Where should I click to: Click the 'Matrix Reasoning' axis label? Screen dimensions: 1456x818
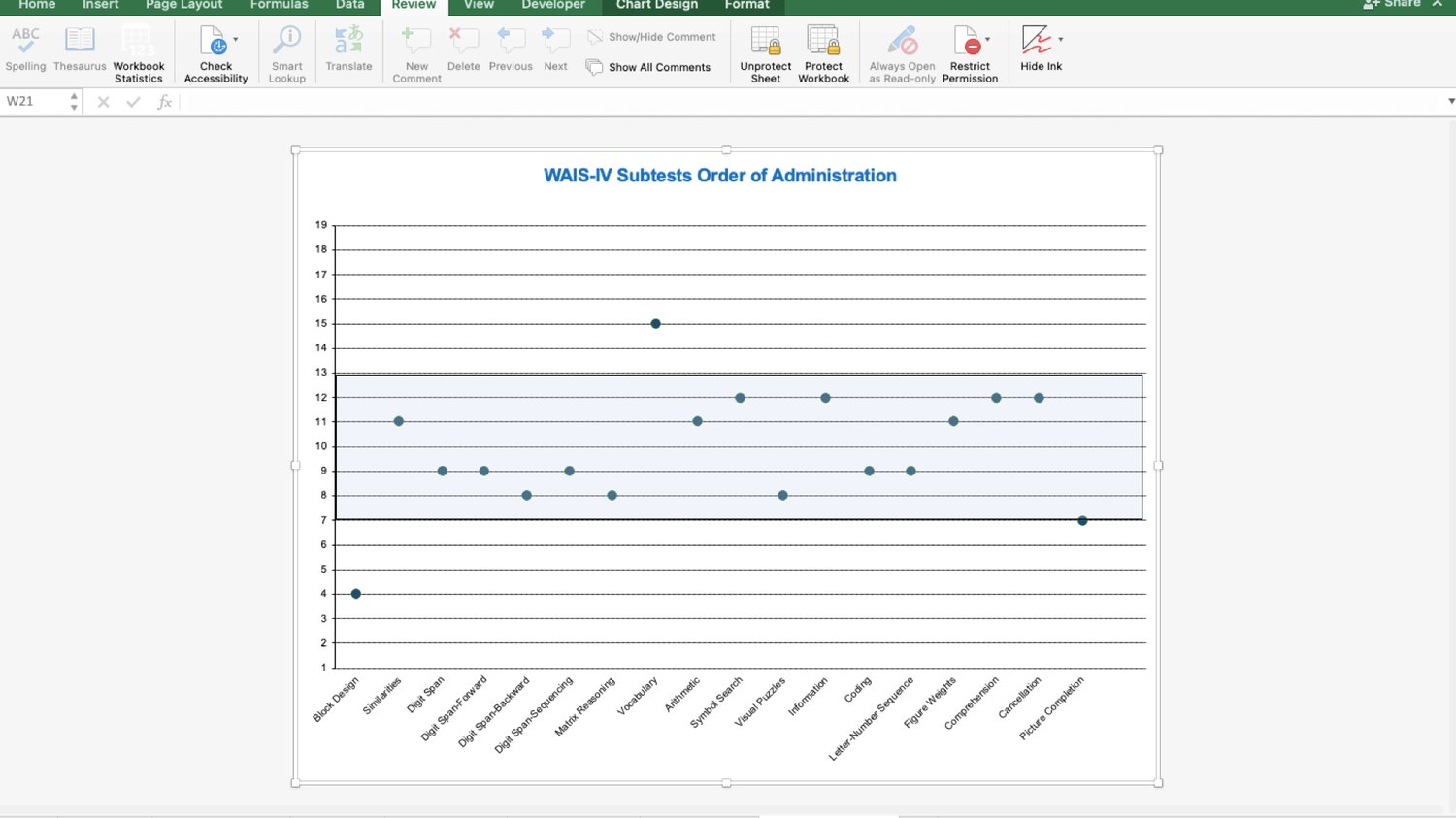pos(584,706)
